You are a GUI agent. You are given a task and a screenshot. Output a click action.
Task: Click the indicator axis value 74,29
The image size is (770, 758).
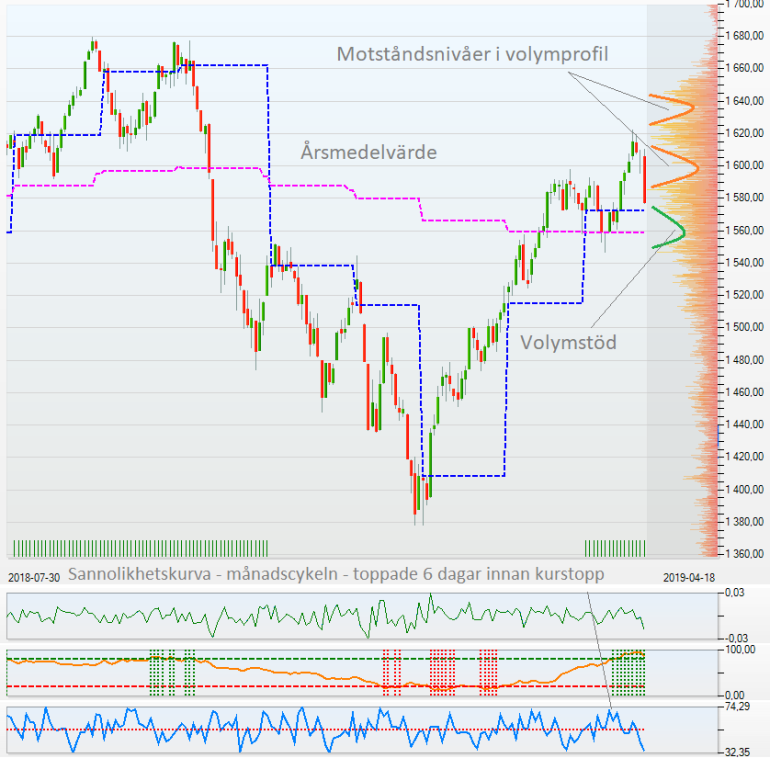738,707
